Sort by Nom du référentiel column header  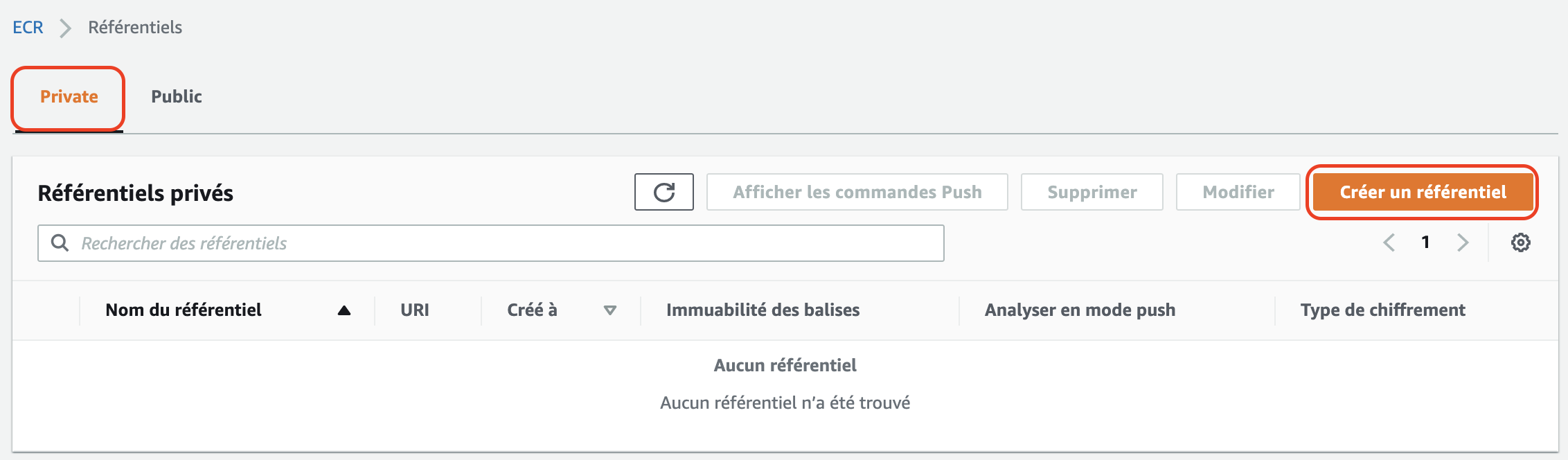coord(184,310)
